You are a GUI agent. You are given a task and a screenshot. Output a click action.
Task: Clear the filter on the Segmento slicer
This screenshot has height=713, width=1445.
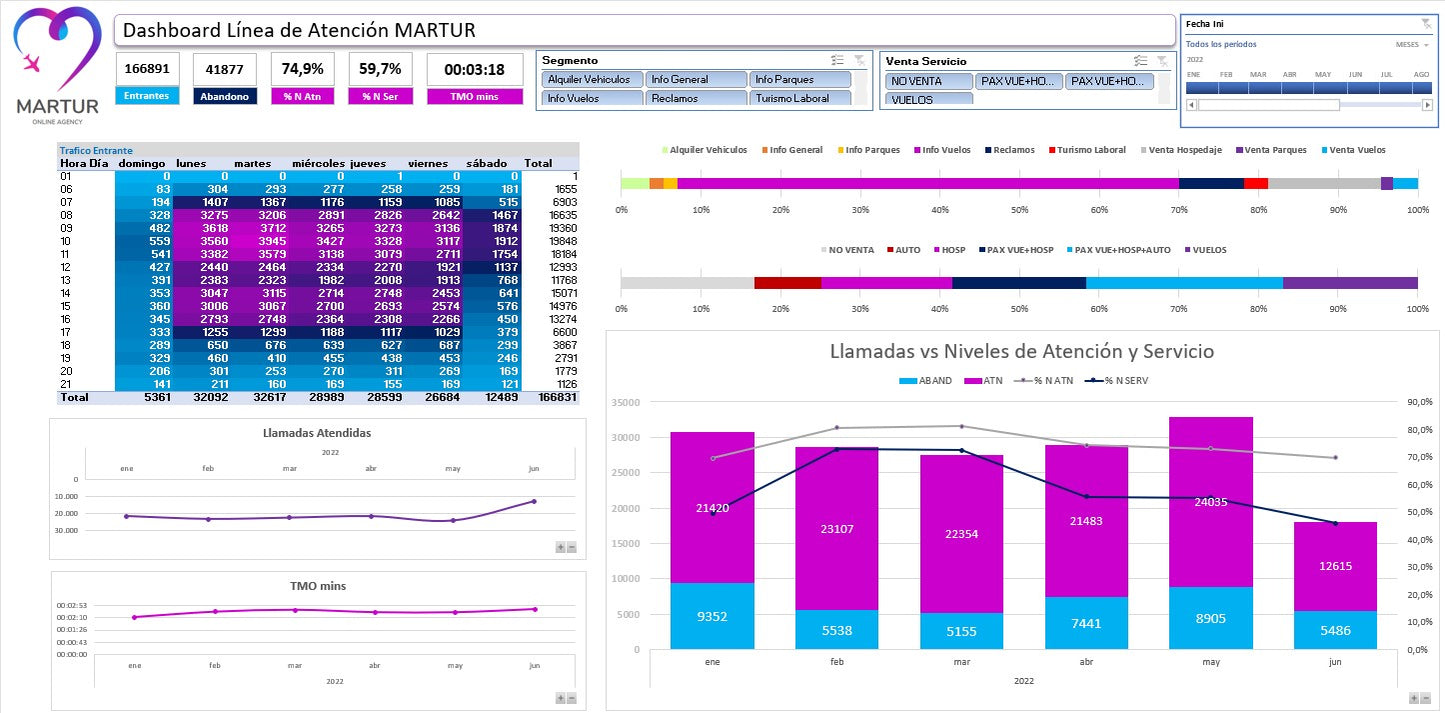tap(858, 60)
